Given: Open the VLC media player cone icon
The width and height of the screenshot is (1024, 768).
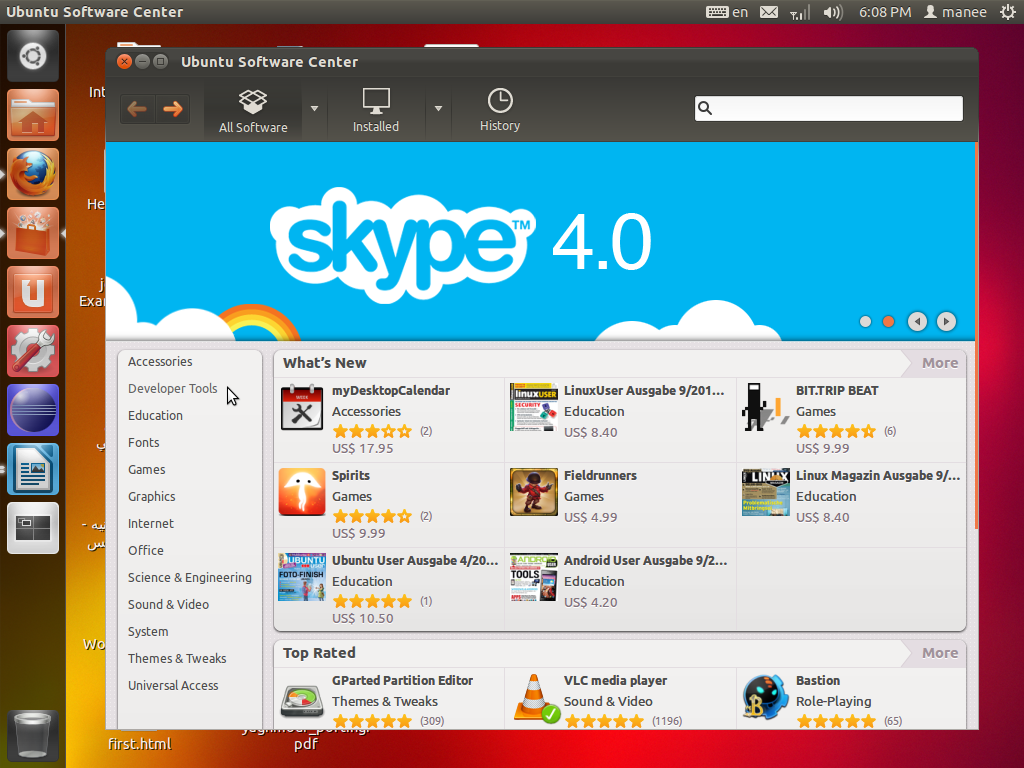Looking at the screenshot, I should pyautogui.click(x=536, y=699).
